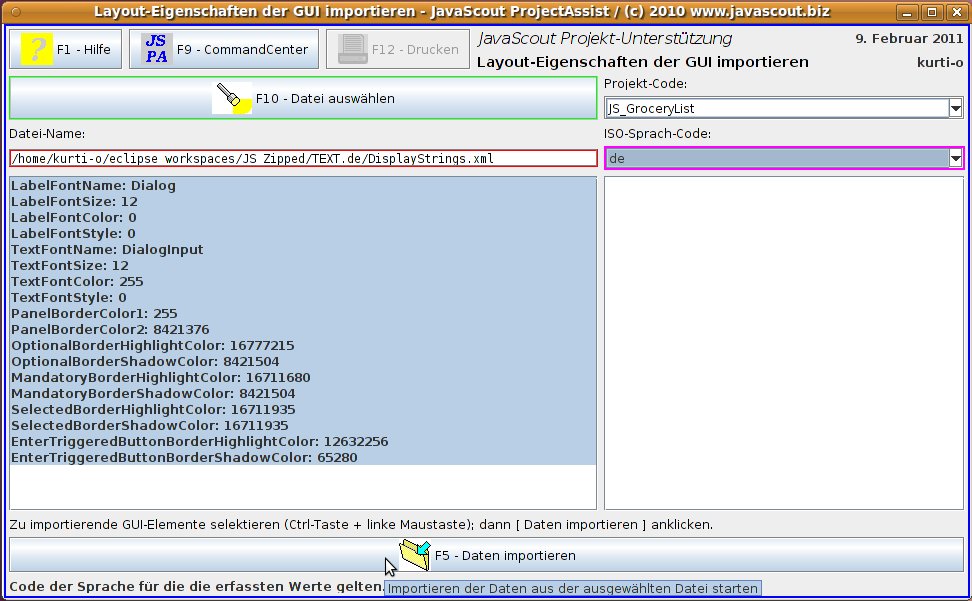Select the LabelFontName: Dialog list entry
Screen dimensions: 972x601
pos(93,185)
